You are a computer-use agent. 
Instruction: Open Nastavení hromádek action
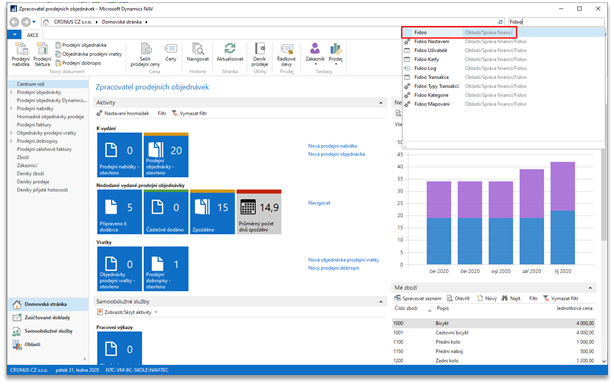(x=123, y=113)
